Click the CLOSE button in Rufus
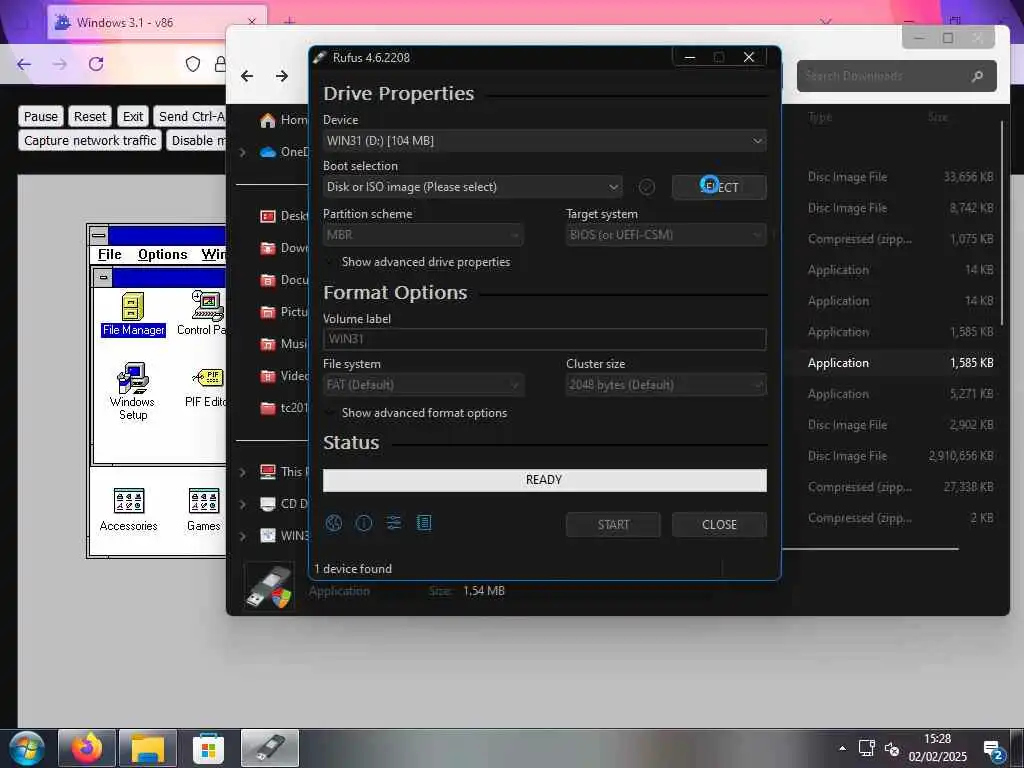1024x768 pixels. (x=719, y=525)
